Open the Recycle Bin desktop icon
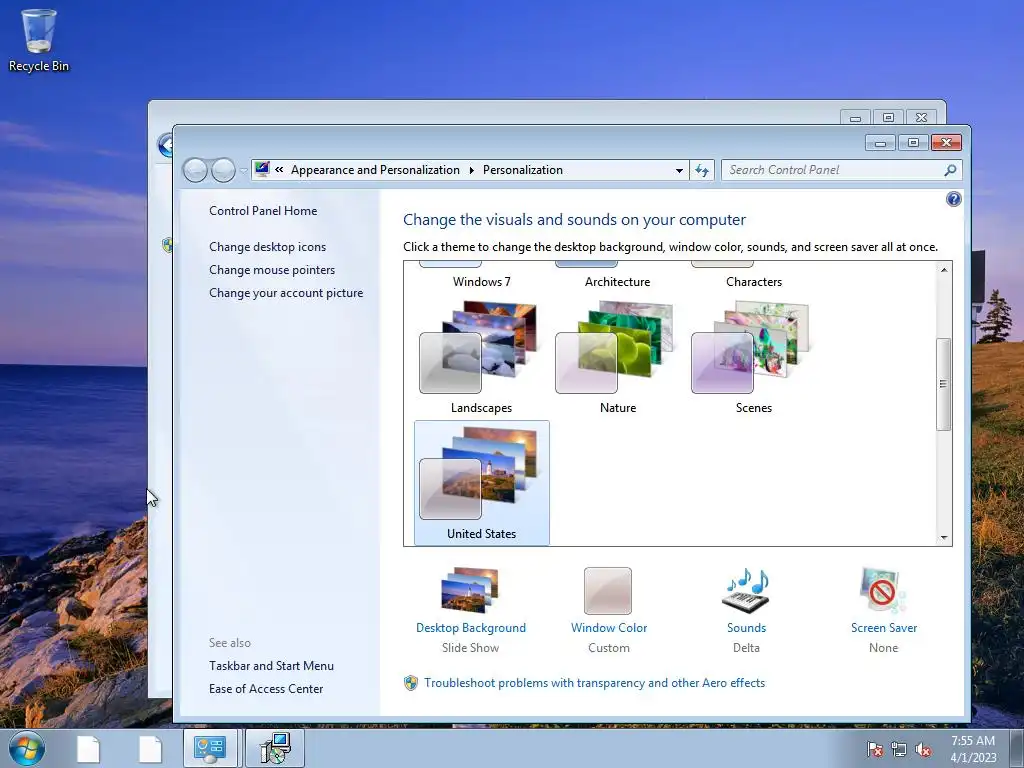The width and height of the screenshot is (1024, 768). tap(39, 40)
